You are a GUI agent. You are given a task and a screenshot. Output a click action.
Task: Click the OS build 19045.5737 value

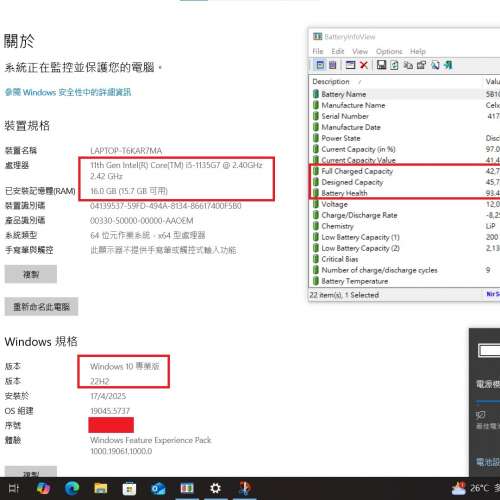coord(110,411)
